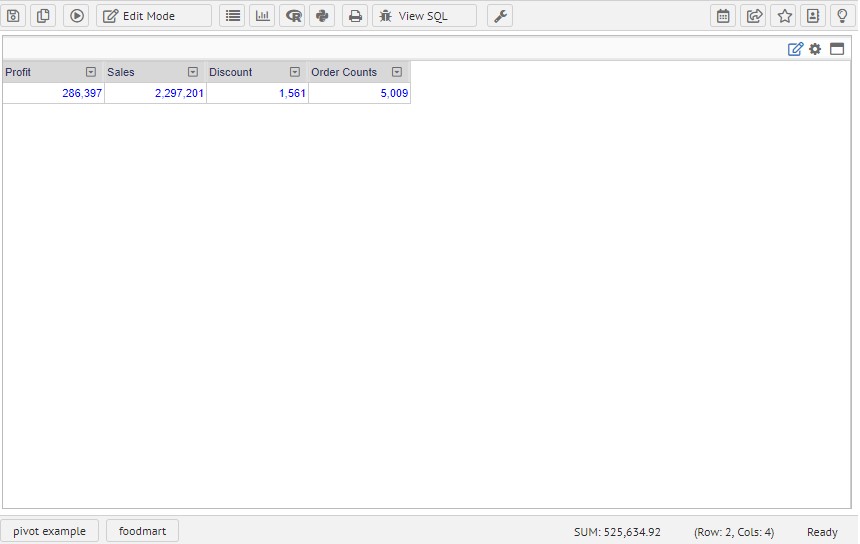
Task: Click the 1,561 discount value
Action: [292, 93]
